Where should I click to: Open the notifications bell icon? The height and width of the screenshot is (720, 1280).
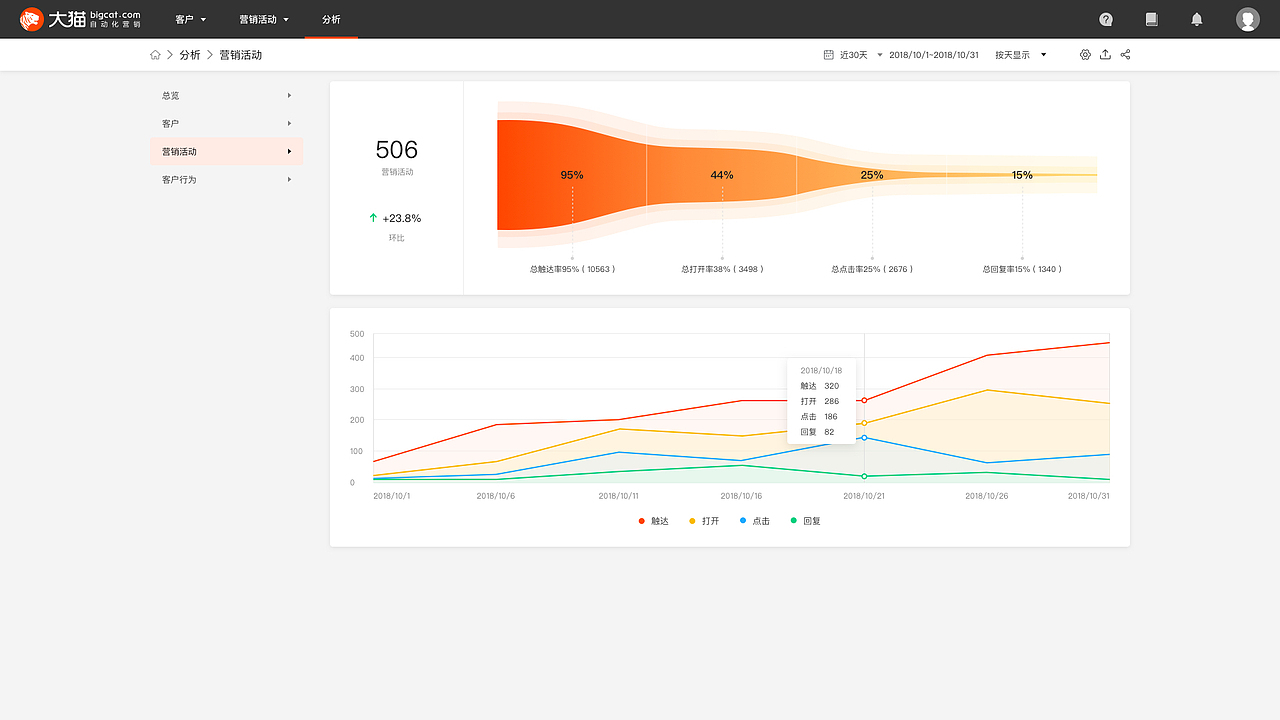(1197, 19)
